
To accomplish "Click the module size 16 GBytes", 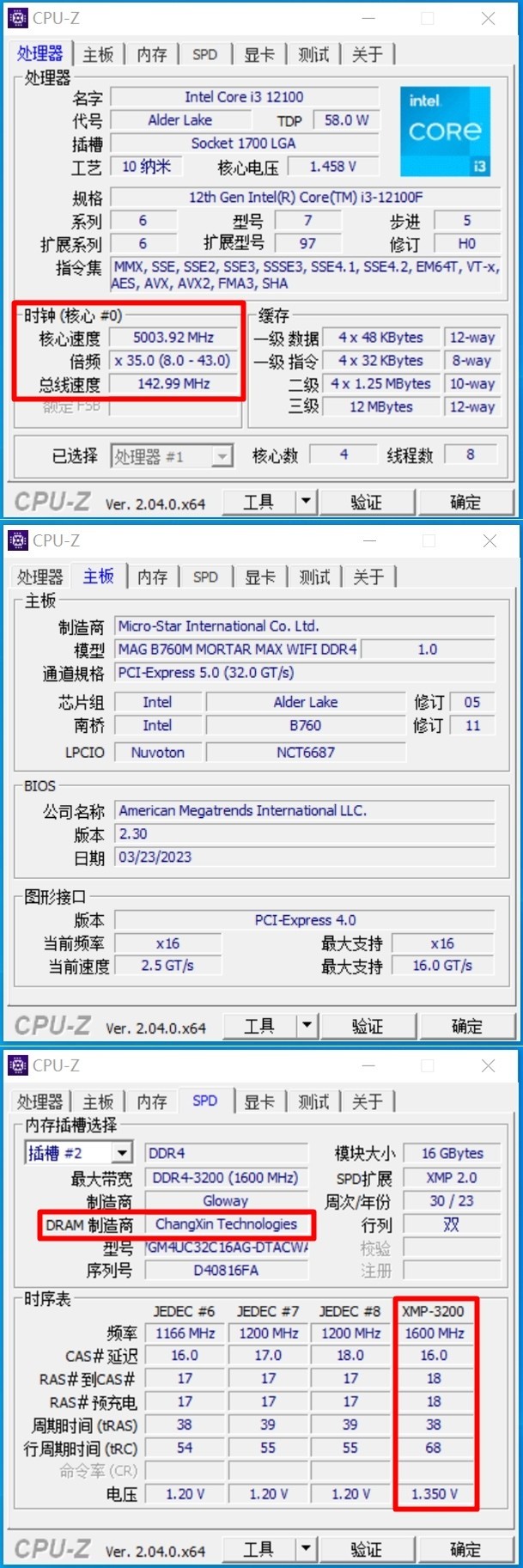I will [452, 1154].
